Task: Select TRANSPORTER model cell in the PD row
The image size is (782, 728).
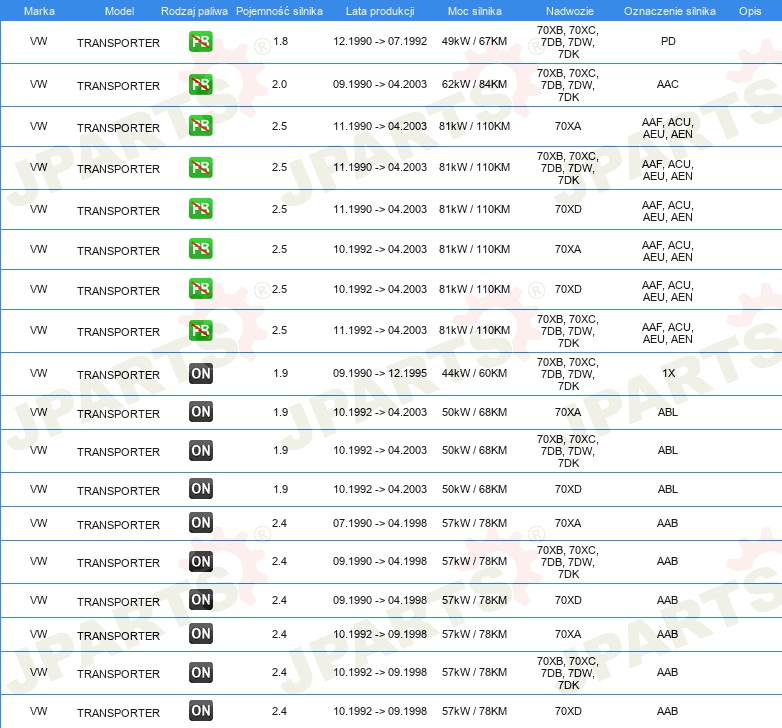Action: click(118, 43)
